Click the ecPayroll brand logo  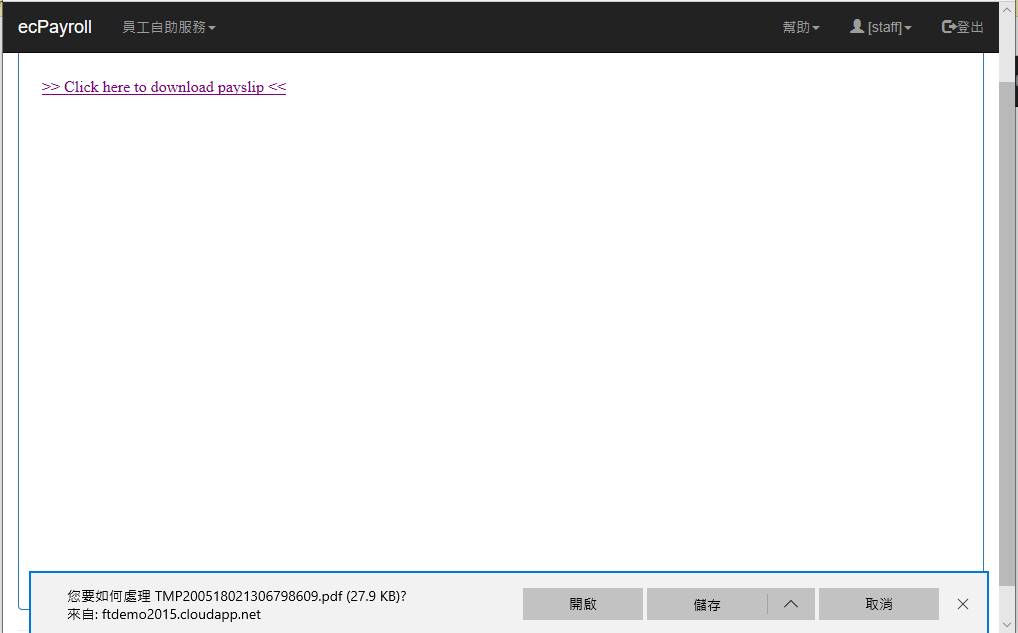pos(55,27)
